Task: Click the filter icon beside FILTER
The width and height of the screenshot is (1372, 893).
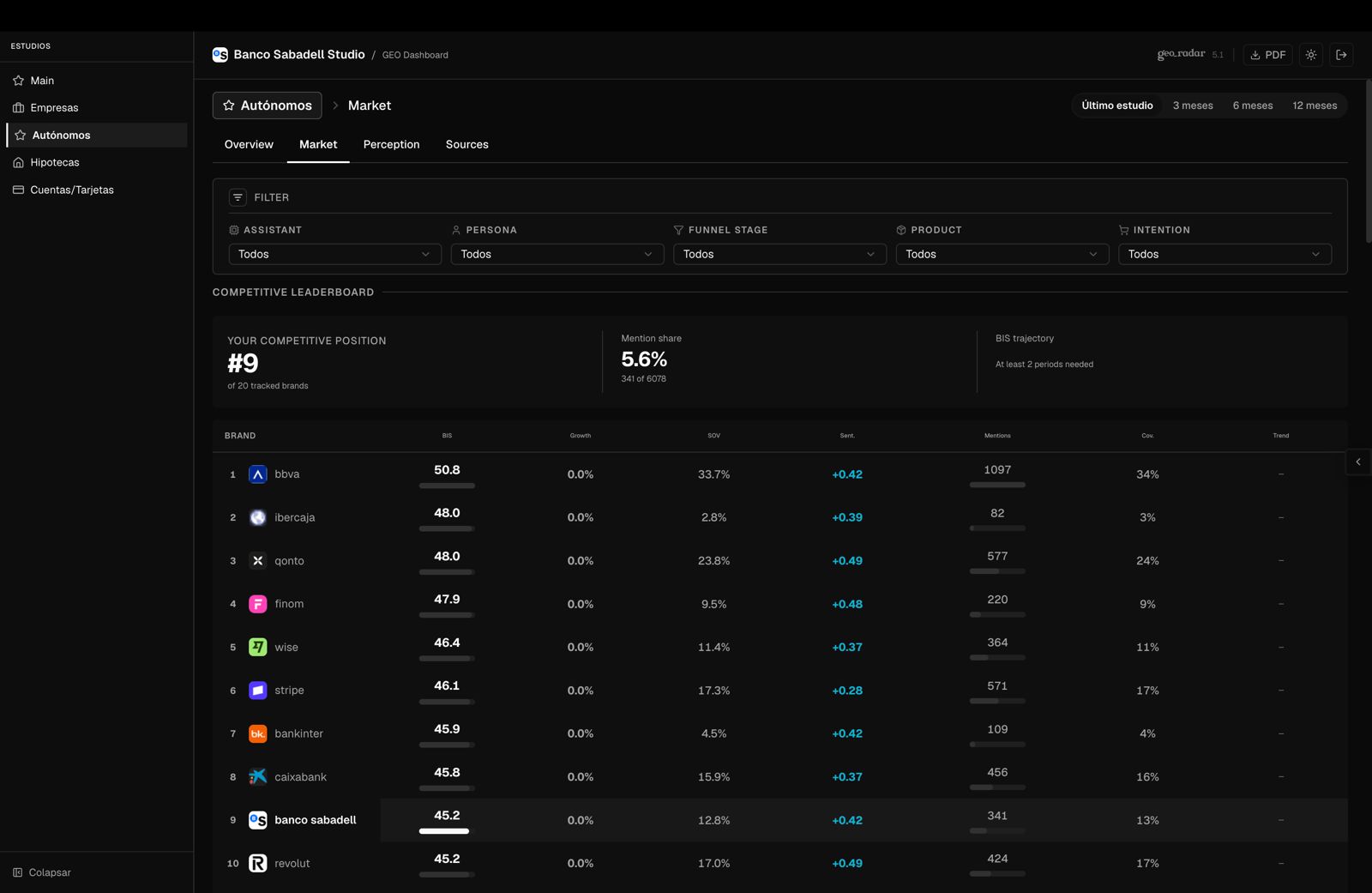Action: (x=238, y=197)
